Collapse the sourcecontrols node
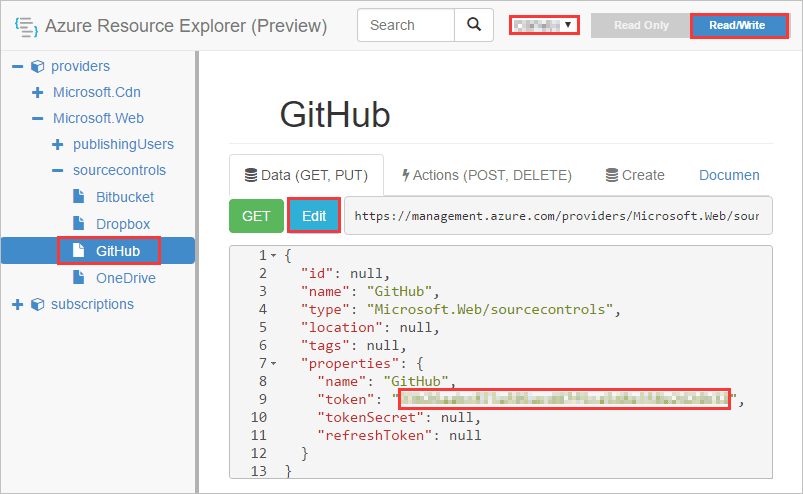The image size is (803, 494). [57, 170]
